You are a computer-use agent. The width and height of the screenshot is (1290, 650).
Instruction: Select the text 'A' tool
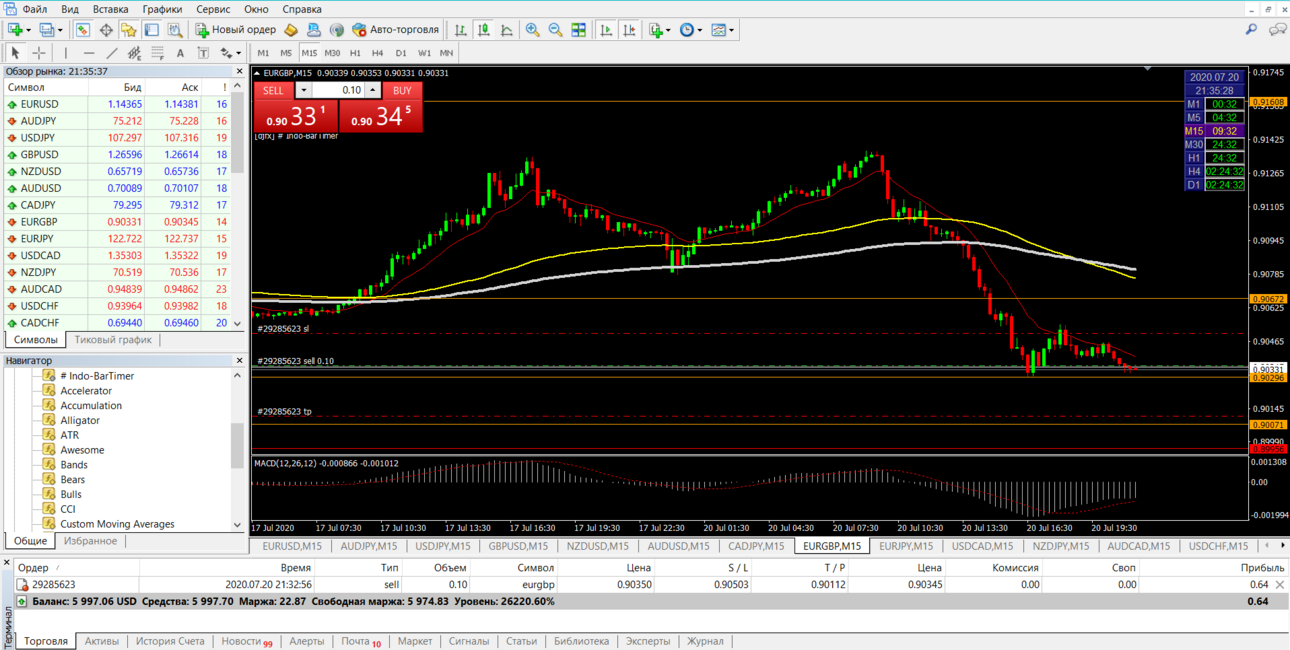(x=180, y=53)
